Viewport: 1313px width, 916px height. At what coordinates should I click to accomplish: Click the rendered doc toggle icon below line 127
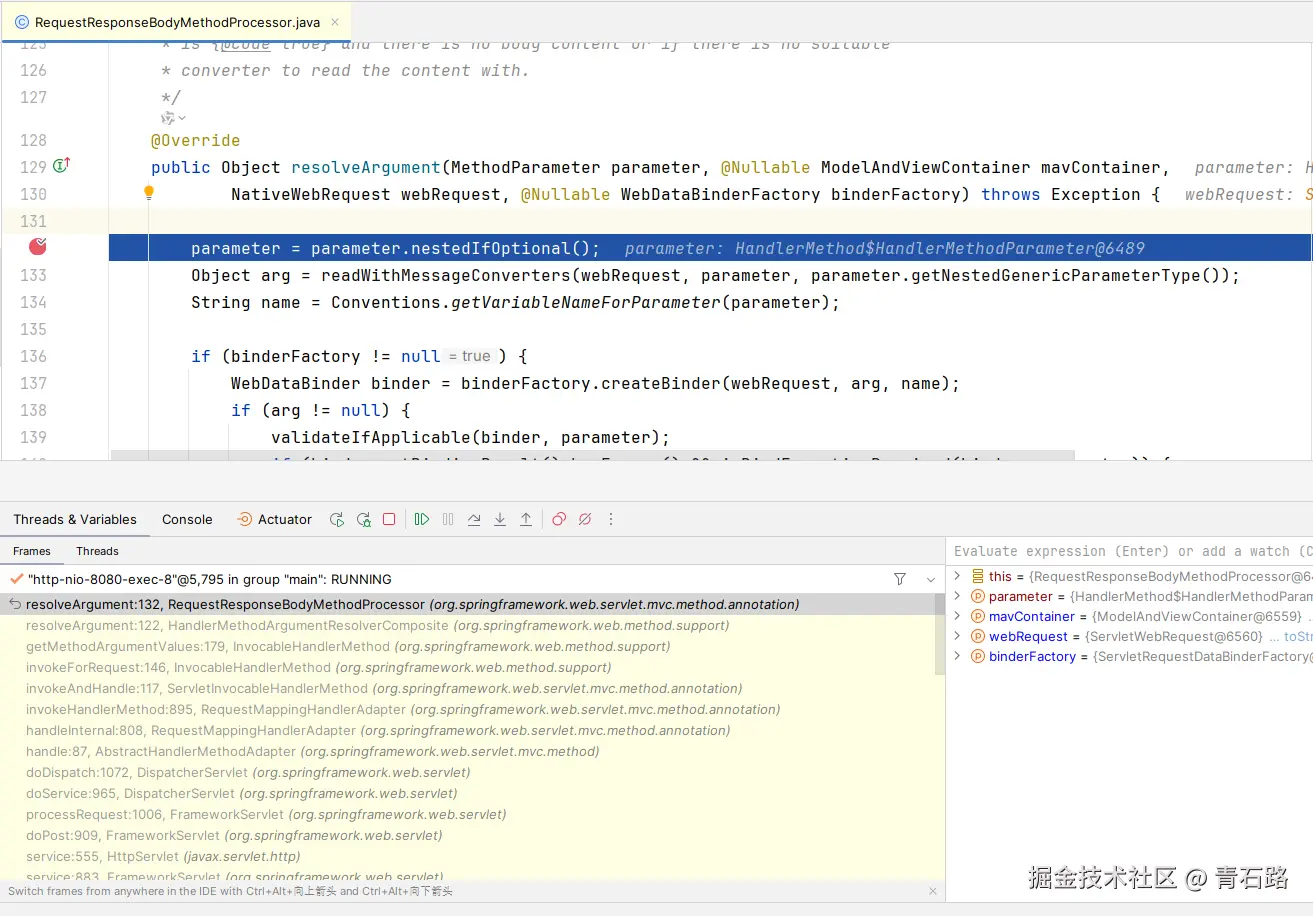pos(173,118)
